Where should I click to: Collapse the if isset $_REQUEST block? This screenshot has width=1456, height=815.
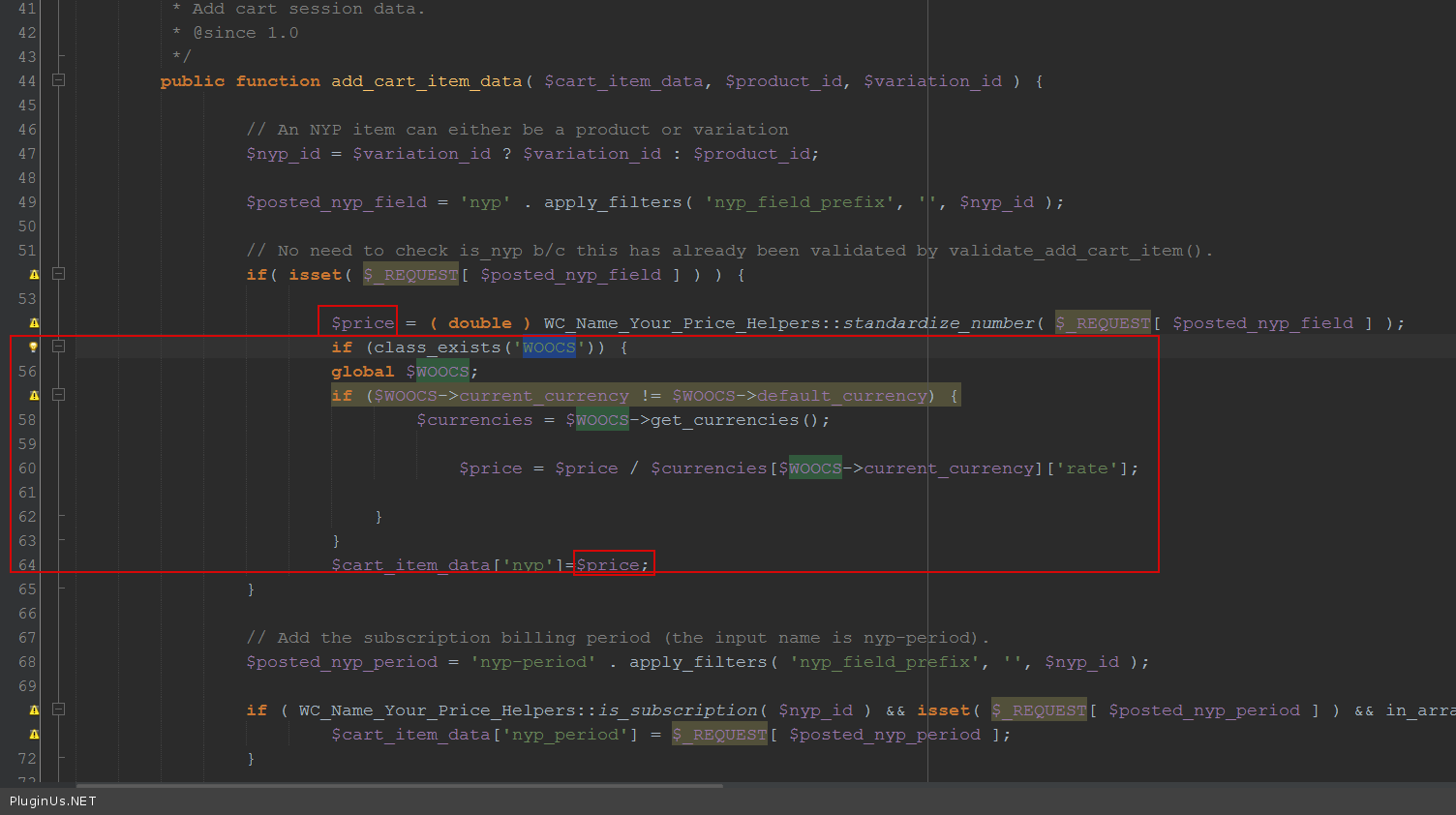click(58, 274)
